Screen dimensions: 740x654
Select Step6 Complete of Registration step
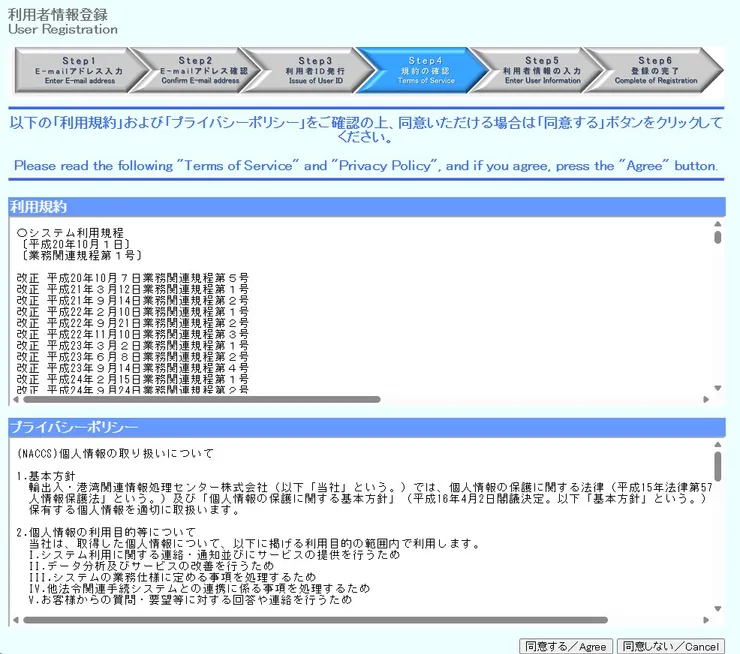pyautogui.click(x=656, y=70)
